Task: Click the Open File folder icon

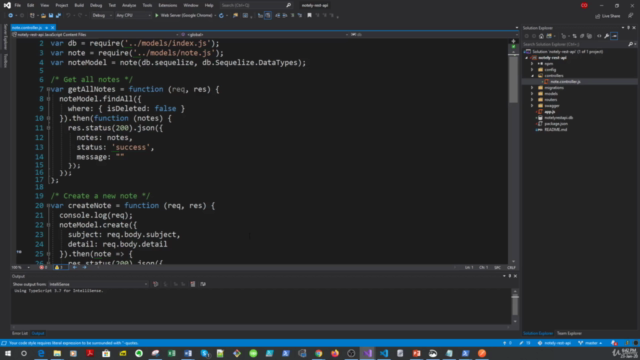Action: point(43,16)
